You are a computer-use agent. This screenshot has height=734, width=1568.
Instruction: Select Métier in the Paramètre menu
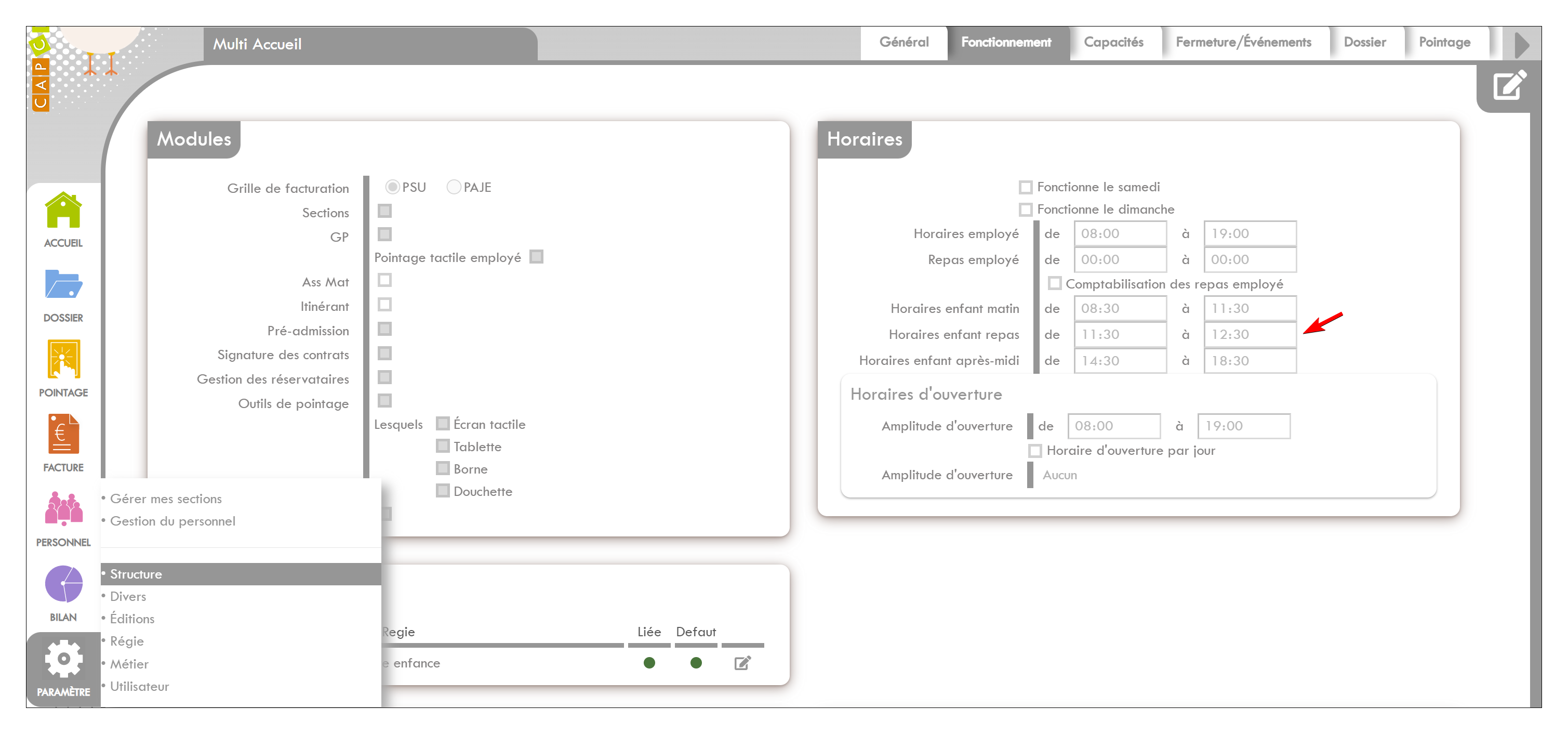129,664
